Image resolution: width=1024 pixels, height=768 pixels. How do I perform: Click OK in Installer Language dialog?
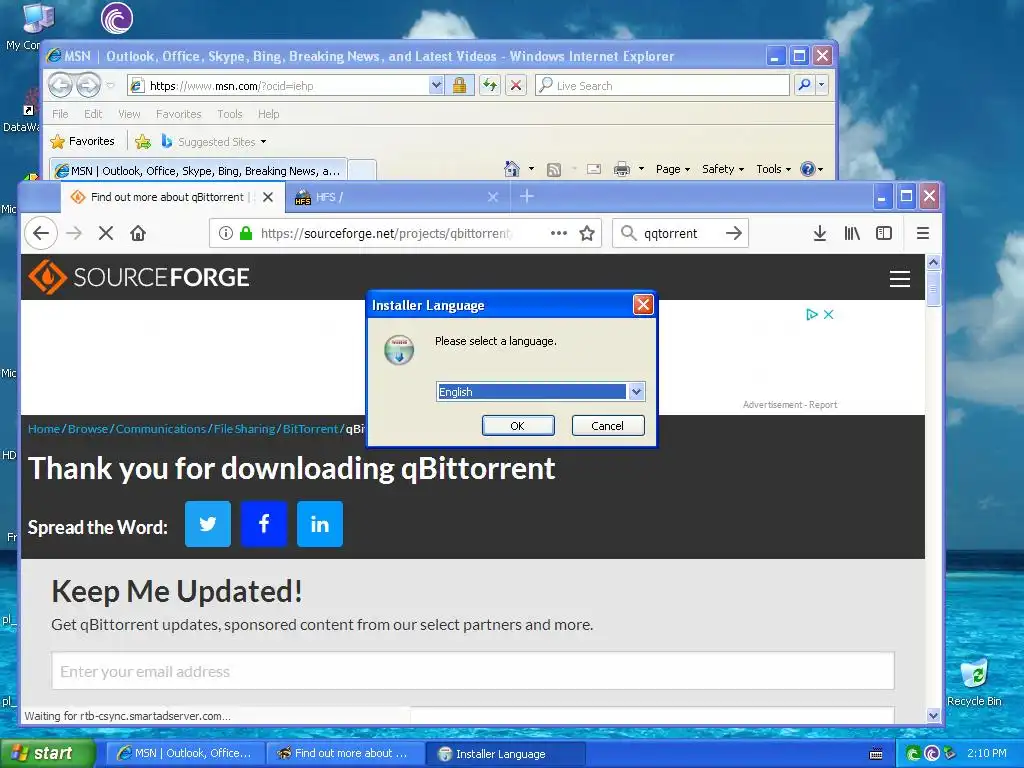518,426
